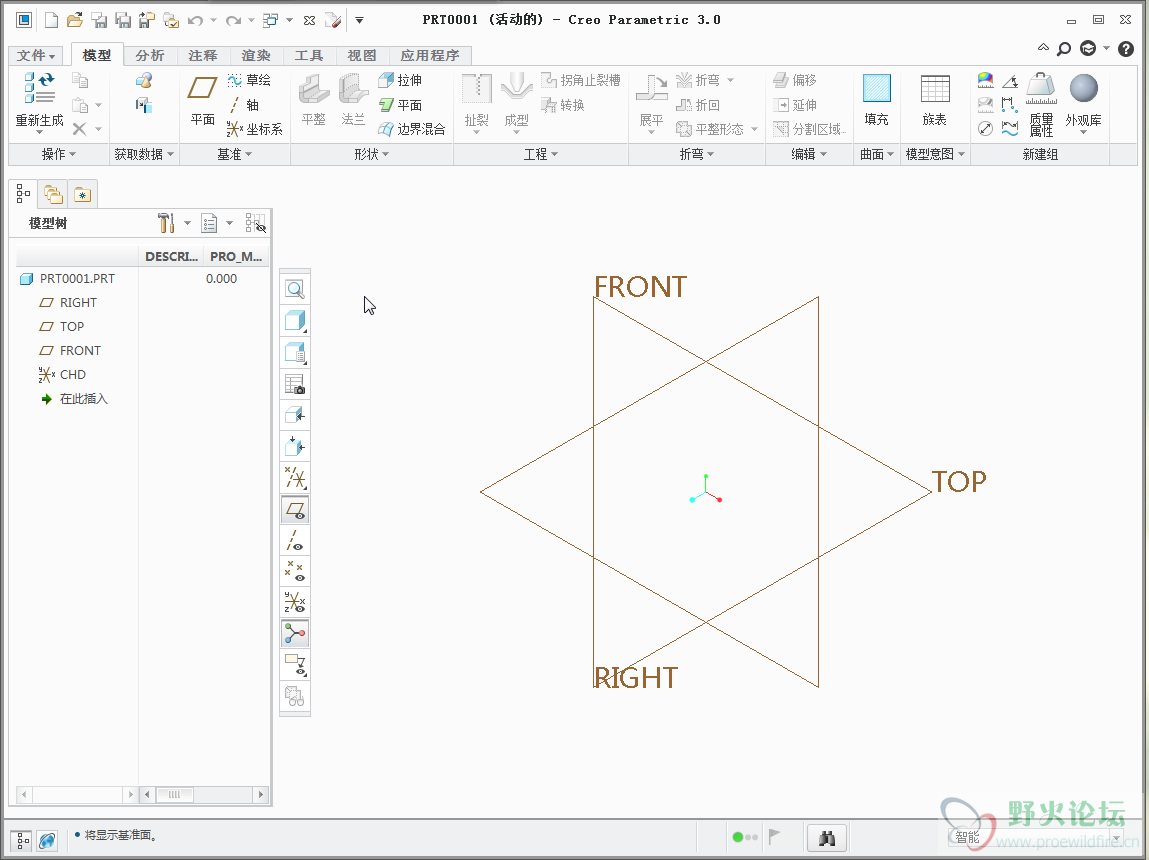Switch to the Analysis (分析) tab

point(150,56)
